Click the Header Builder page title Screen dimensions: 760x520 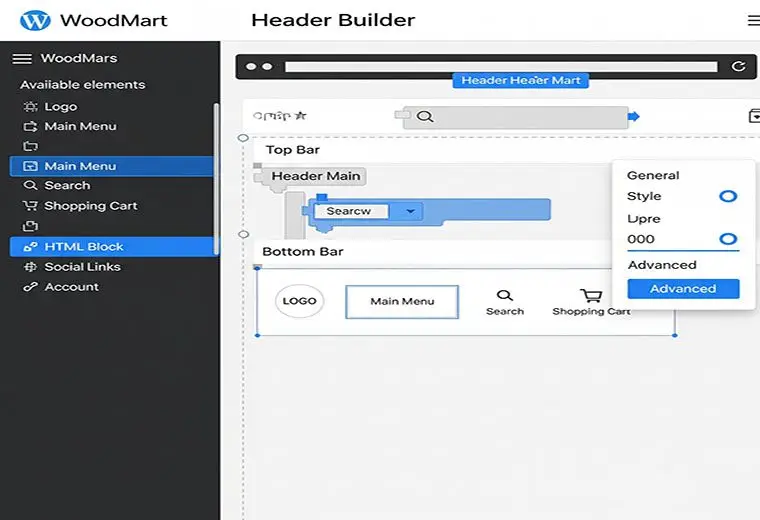click(333, 20)
